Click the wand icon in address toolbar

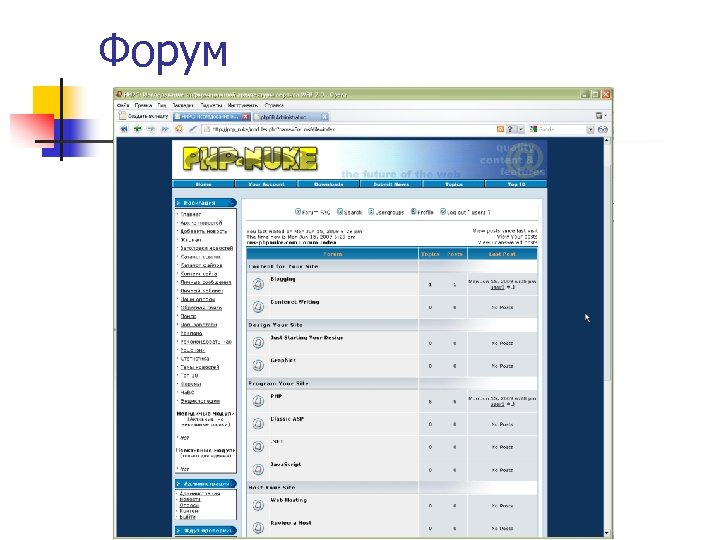193,129
